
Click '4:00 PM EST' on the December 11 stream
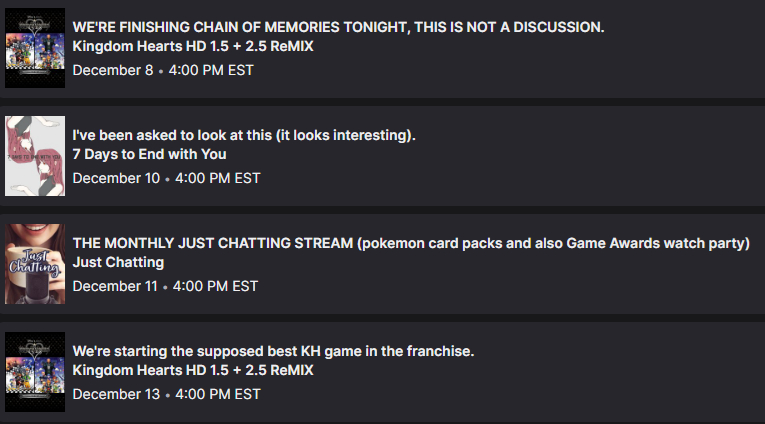[x=216, y=286]
